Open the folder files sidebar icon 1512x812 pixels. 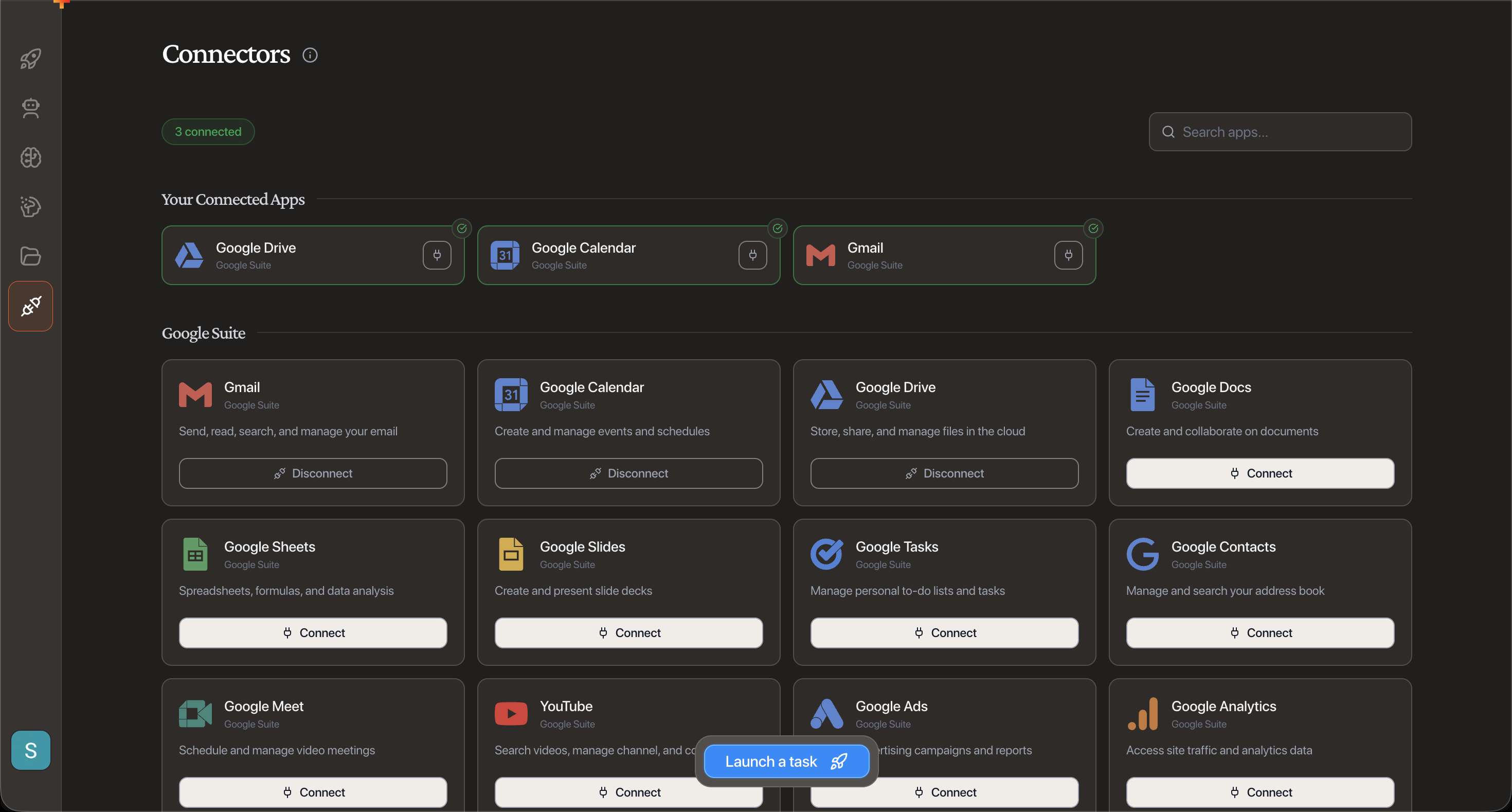pos(30,256)
